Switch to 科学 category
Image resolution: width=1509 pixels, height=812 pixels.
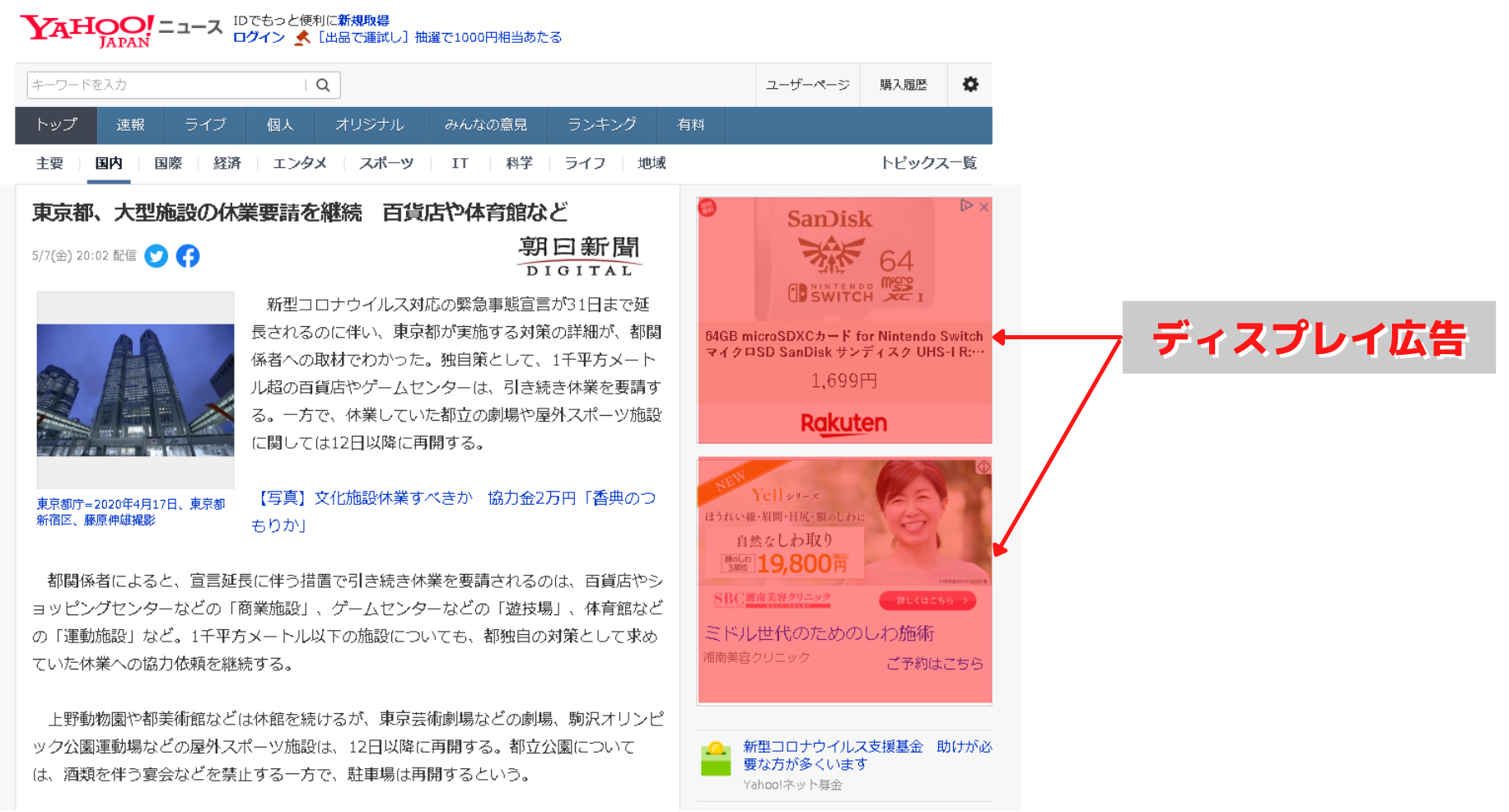(x=519, y=163)
